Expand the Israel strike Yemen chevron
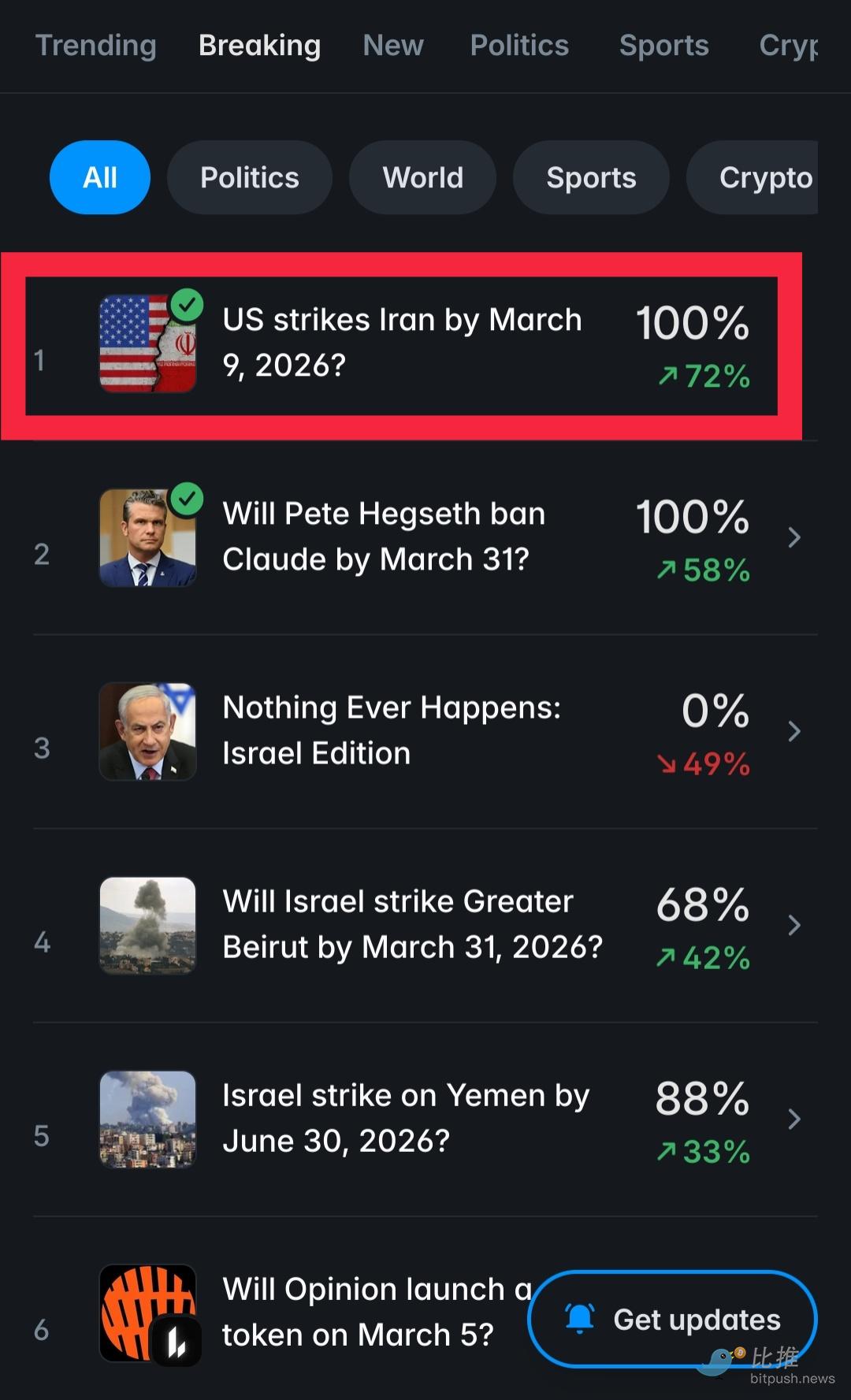 click(794, 1119)
